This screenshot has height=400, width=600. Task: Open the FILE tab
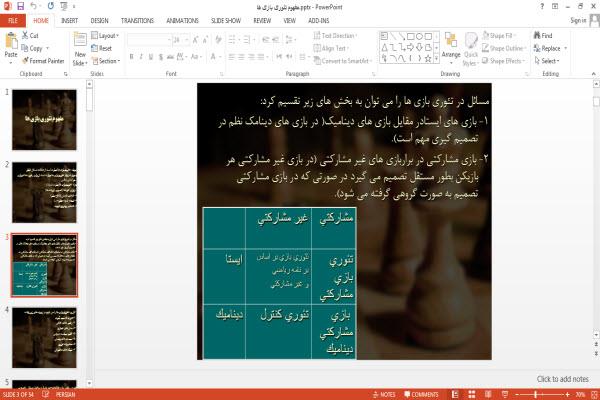13,21
